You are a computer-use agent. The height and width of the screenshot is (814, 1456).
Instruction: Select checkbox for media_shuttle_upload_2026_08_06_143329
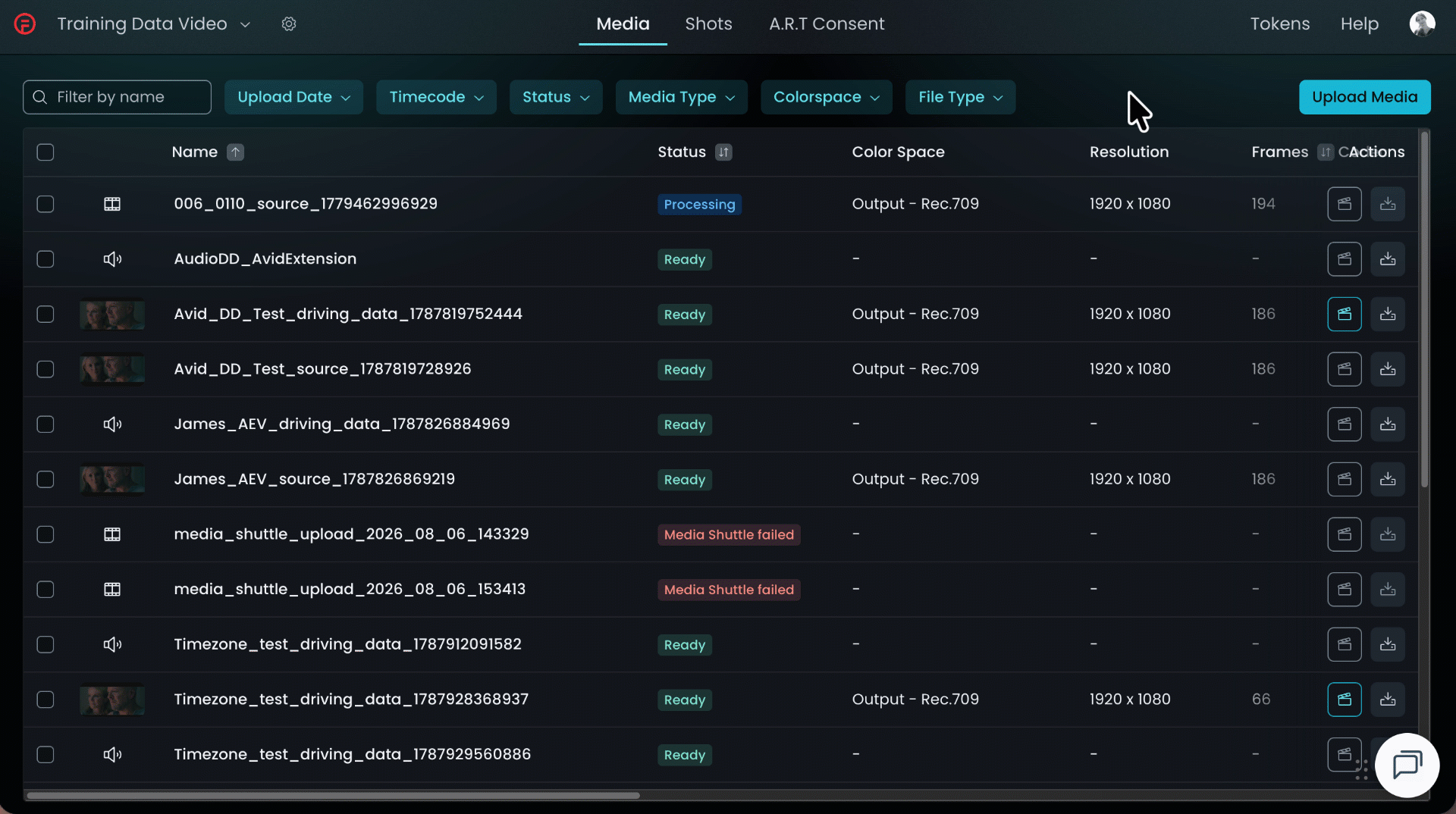pyautogui.click(x=45, y=534)
